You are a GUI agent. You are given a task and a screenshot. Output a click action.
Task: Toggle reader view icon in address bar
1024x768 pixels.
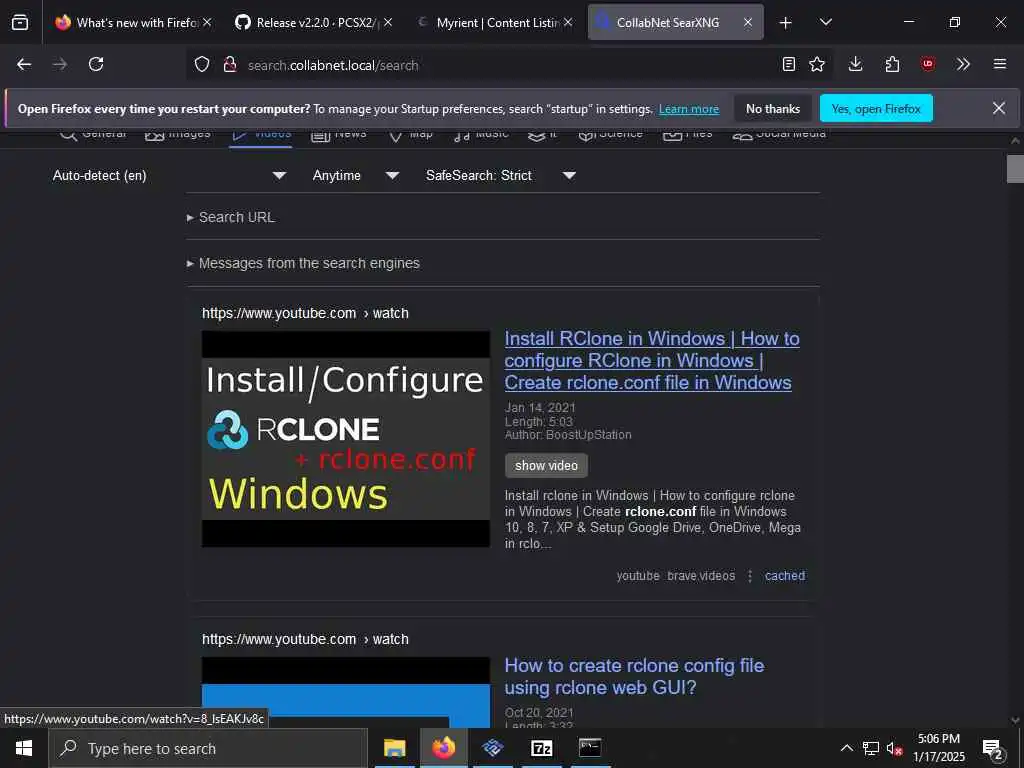pos(789,64)
